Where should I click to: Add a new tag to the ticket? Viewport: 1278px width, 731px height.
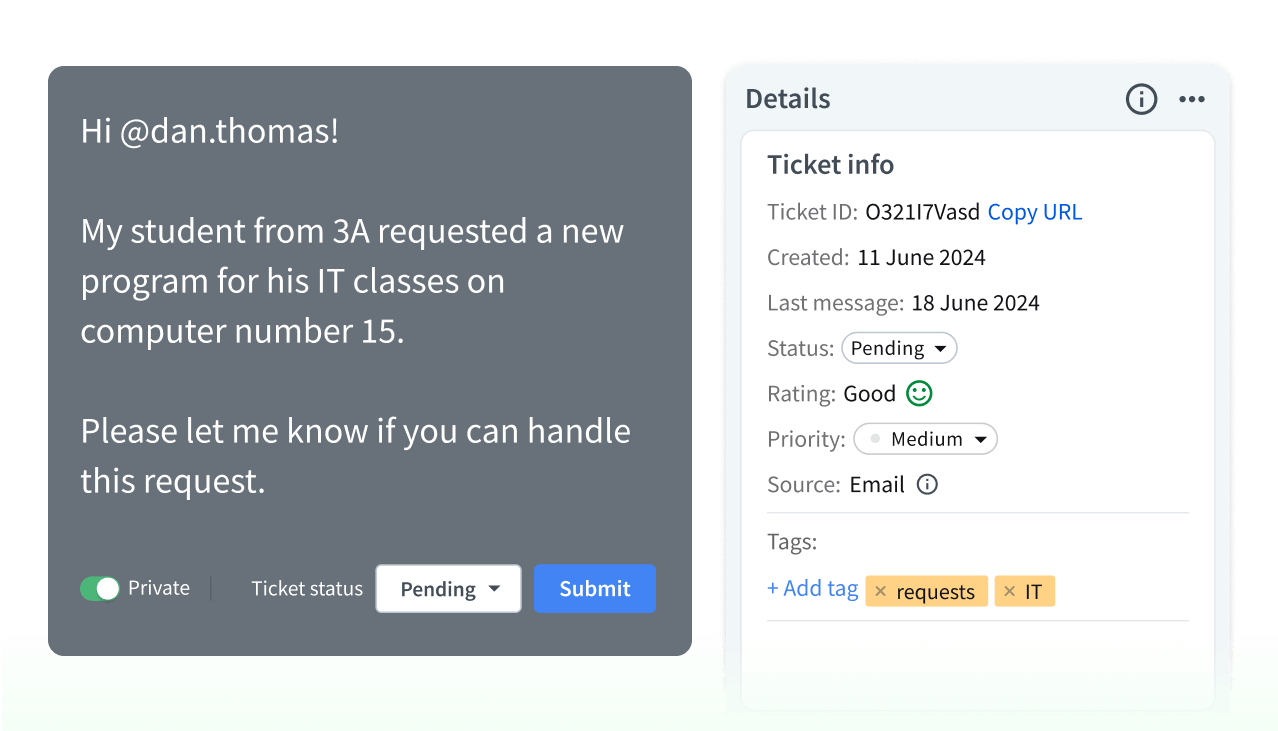(x=812, y=589)
